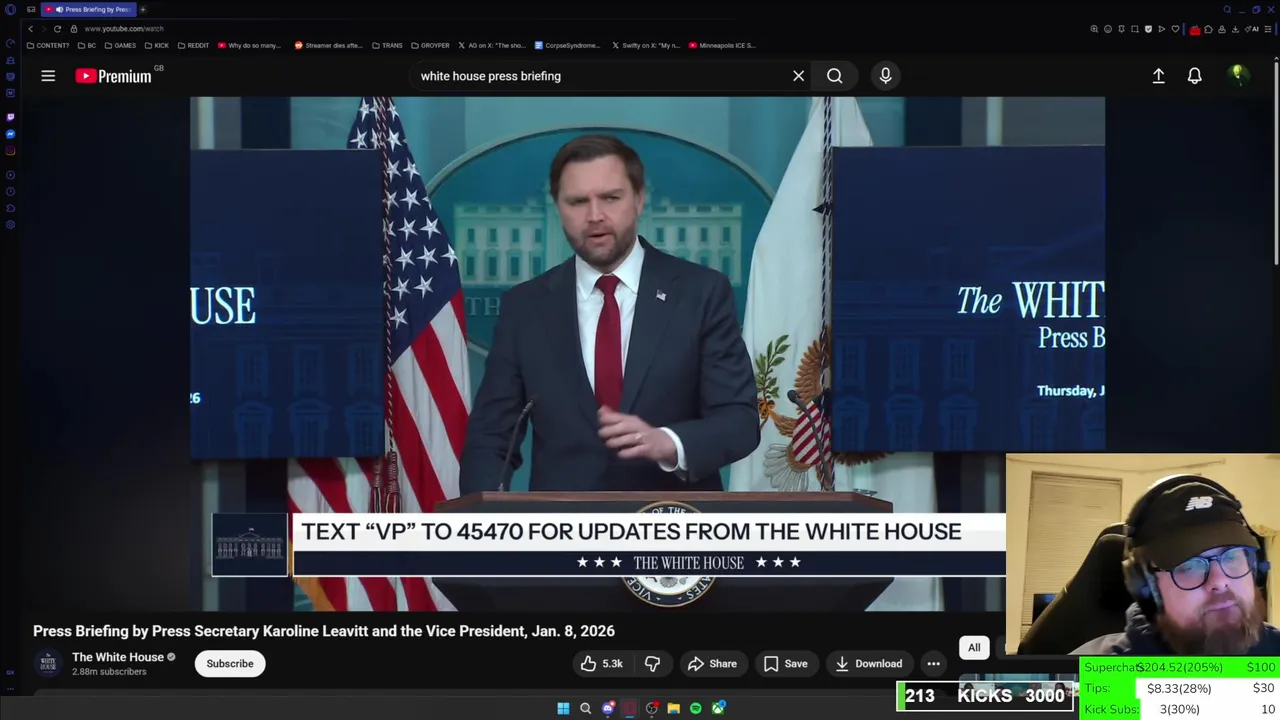Viewport: 1280px width, 720px height.
Task: Open The White House channel avatar
Action: coord(48,664)
